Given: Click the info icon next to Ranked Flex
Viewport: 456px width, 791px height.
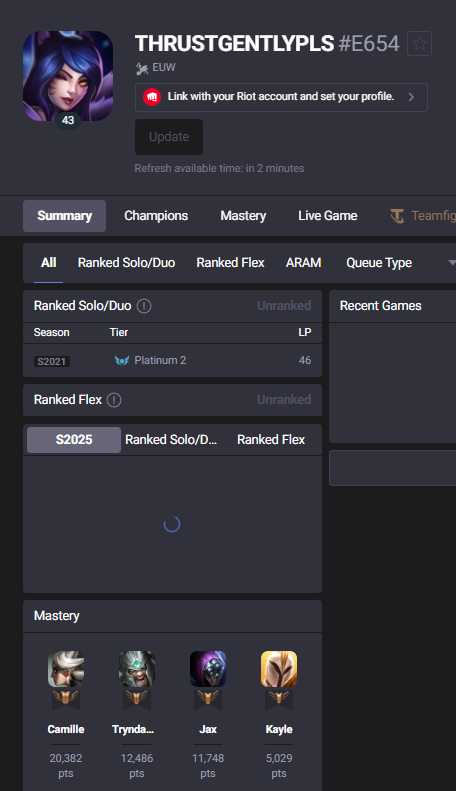Looking at the screenshot, I should [x=114, y=400].
